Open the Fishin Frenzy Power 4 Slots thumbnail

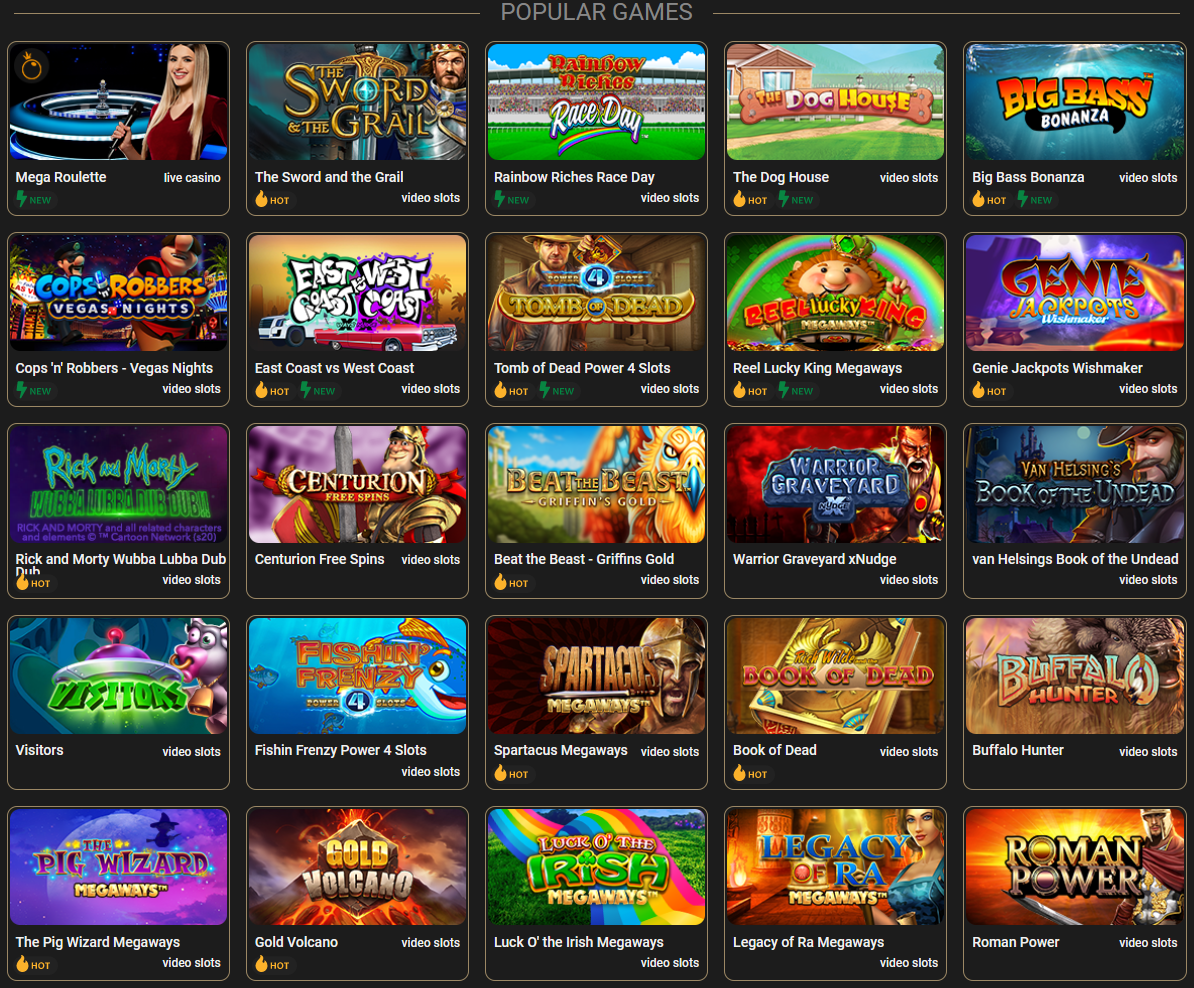click(357, 676)
